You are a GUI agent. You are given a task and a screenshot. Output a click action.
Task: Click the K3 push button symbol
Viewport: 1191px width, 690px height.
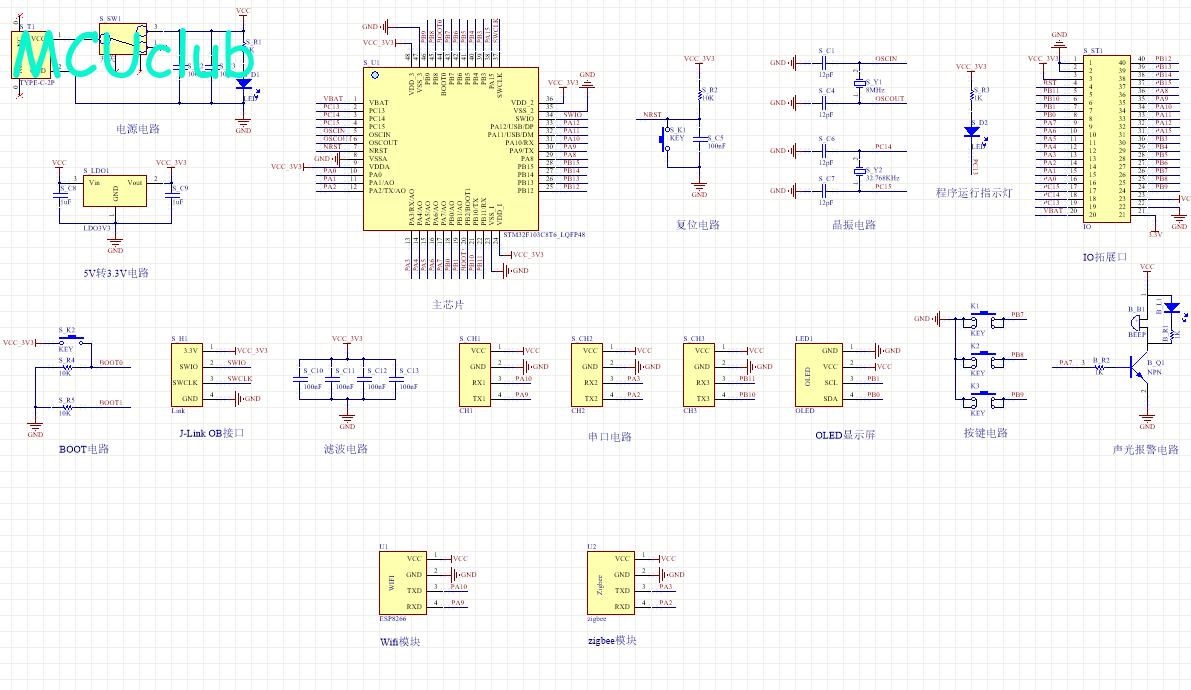[986, 400]
